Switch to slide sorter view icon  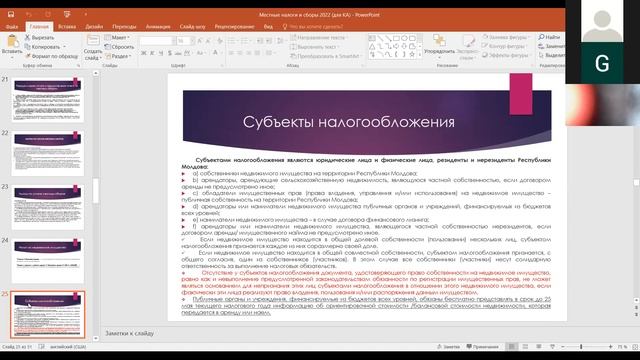tap(525, 347)
